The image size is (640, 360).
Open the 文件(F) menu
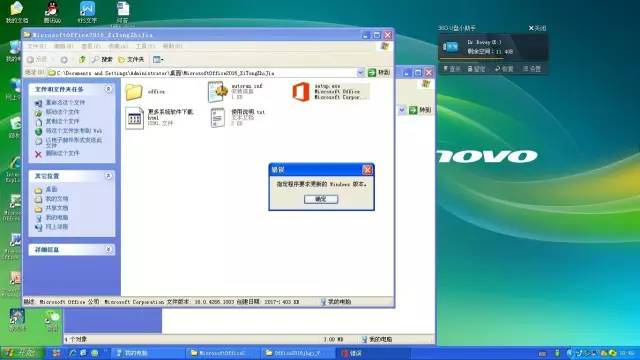click(36, 46)
